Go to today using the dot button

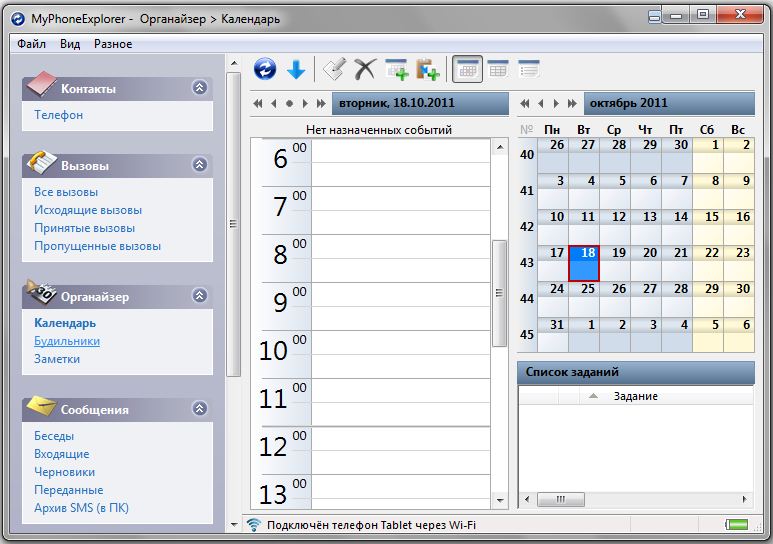(x=289, y=104)
